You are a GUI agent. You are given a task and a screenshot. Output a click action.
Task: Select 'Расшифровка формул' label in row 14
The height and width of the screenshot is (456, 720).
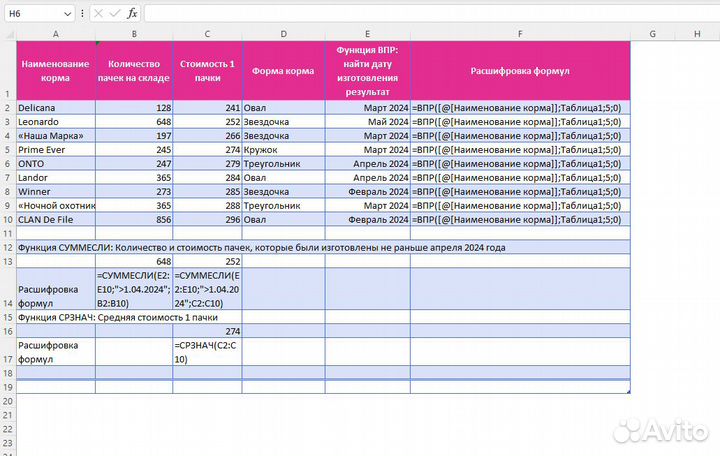56,289
